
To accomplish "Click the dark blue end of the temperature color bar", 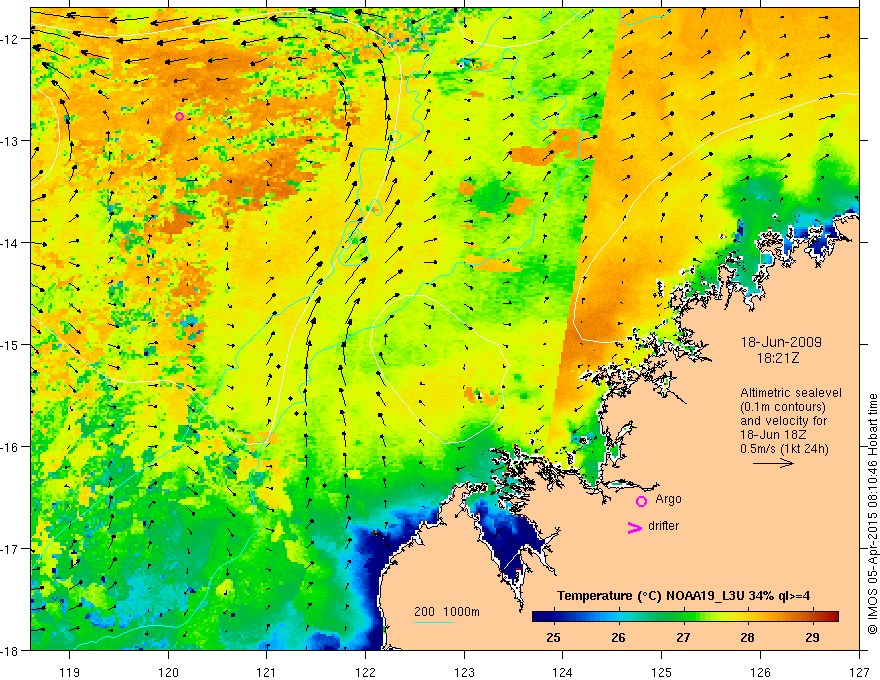I will 538,617.
